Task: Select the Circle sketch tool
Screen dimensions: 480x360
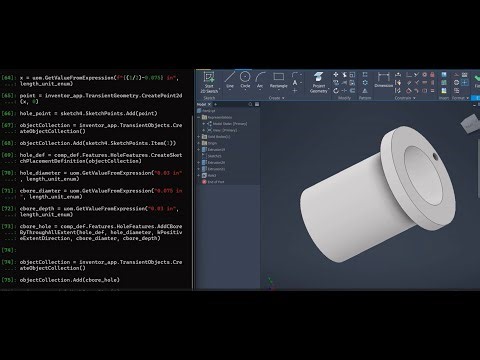Action: coord(245,80)
